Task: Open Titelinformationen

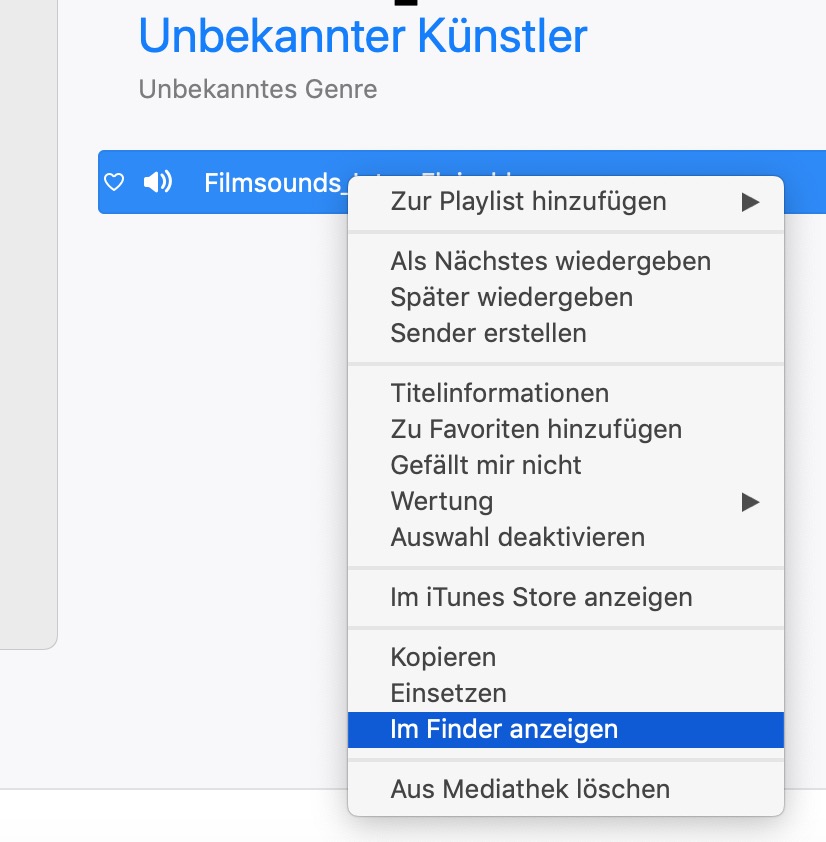Action: (x=499, y=393)
